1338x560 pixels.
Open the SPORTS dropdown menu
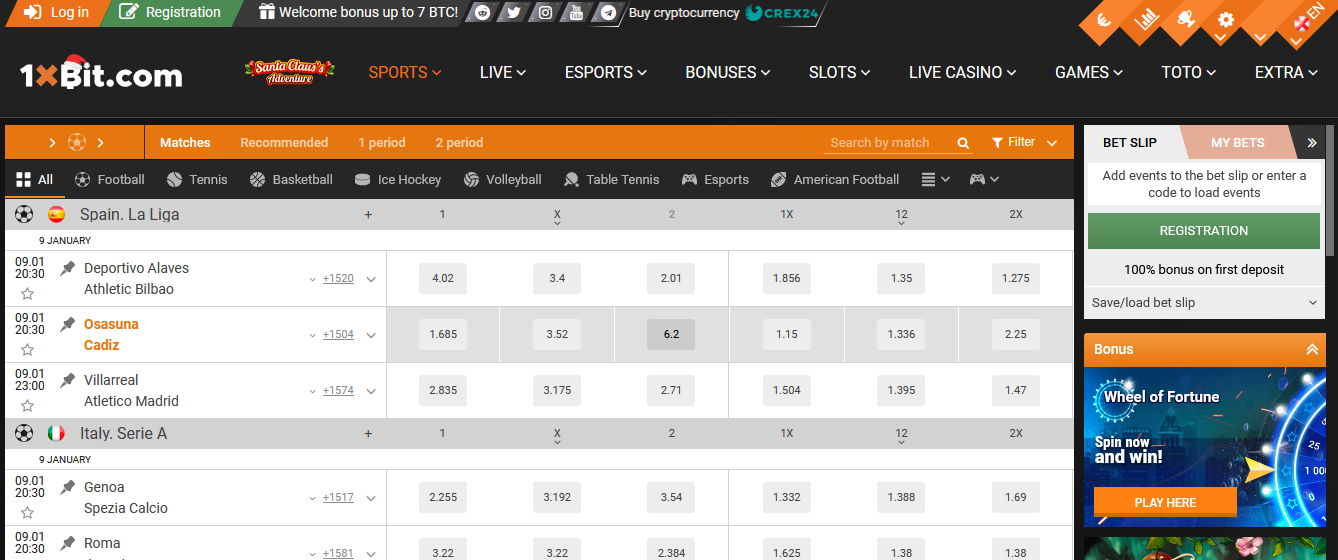(405, 72)
